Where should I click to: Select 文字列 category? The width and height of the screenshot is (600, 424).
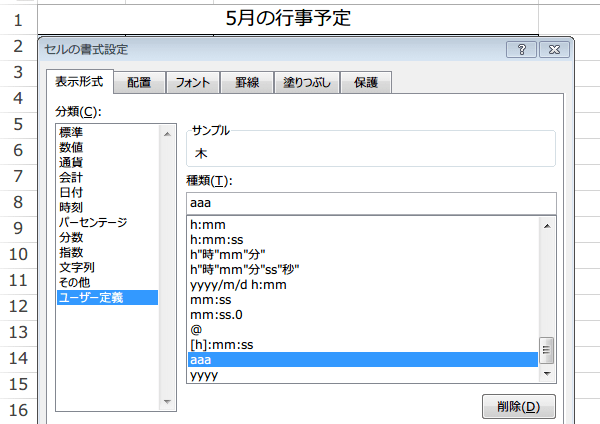pyautogui.click(x=108, y=267)
